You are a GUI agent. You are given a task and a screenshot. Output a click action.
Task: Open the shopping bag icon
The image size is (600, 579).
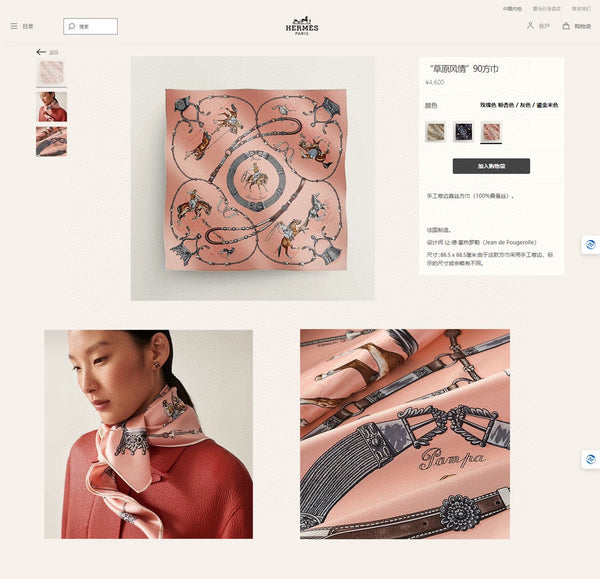566,26
